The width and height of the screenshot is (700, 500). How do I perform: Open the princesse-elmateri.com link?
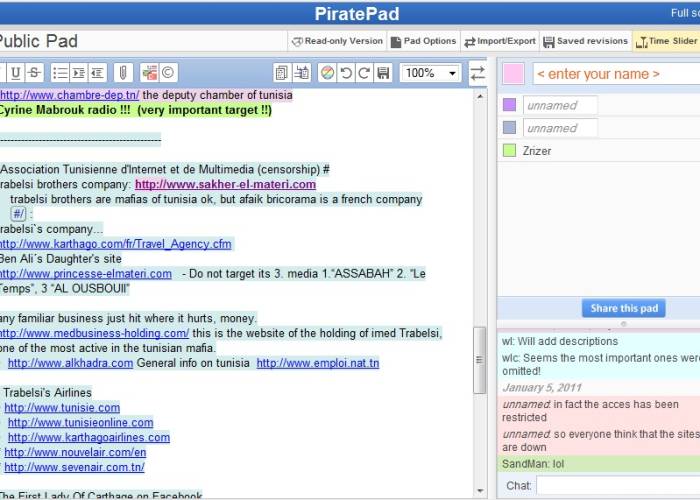86,274
